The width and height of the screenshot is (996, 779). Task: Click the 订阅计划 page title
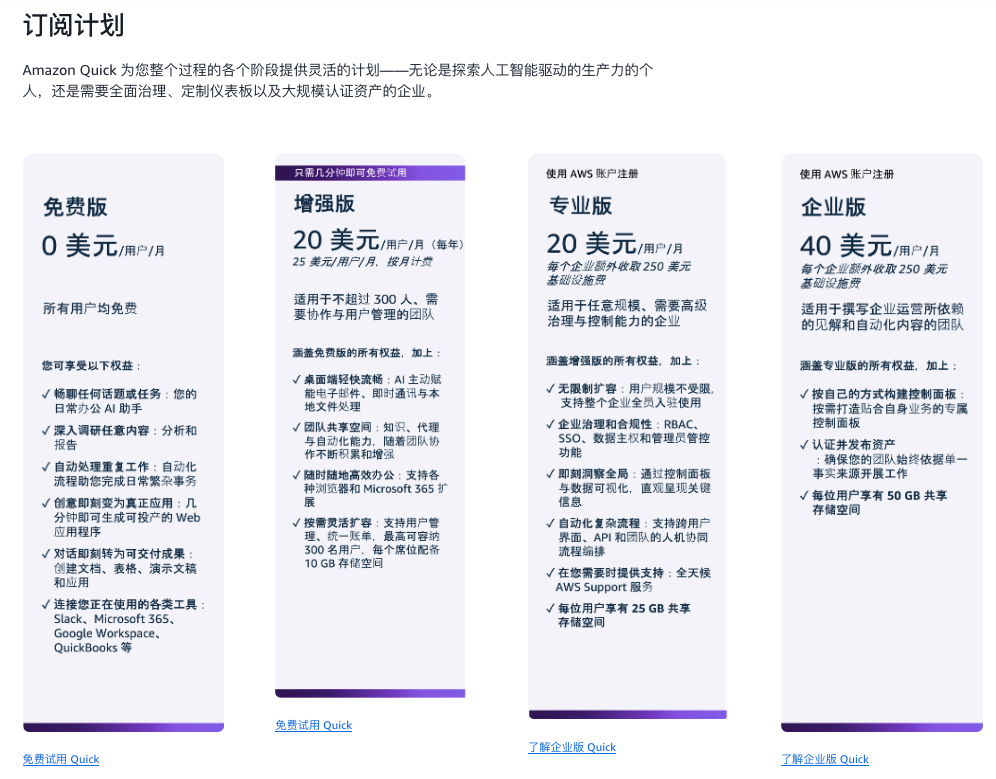(x=73, y=25)
